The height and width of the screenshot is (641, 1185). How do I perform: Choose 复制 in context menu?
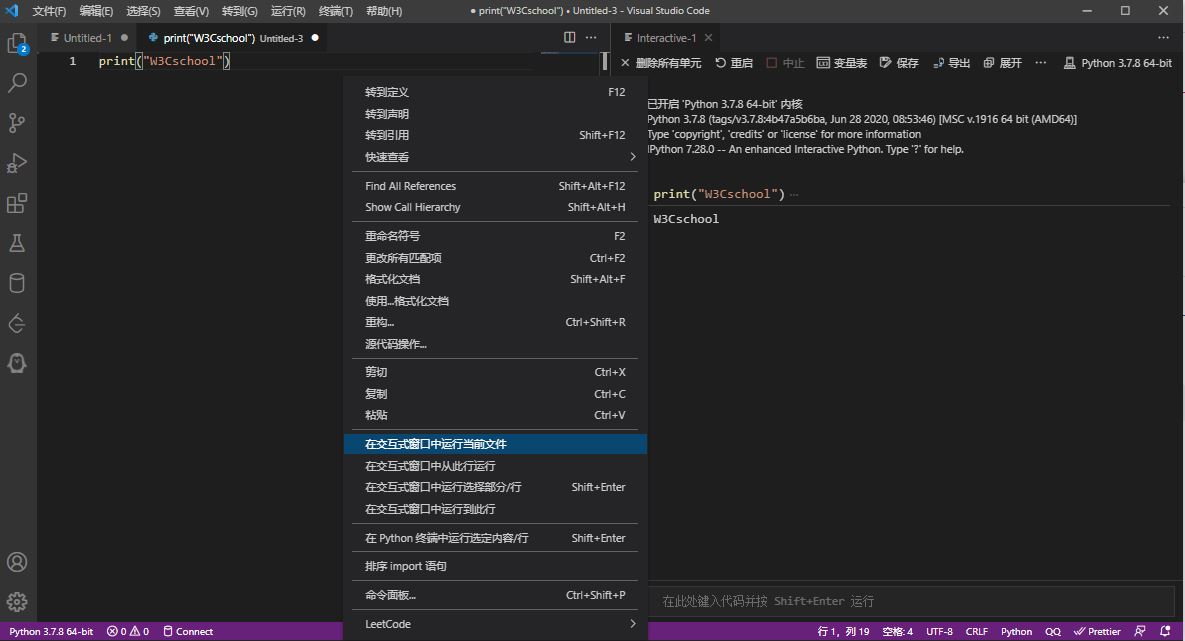tap(495, 394)
